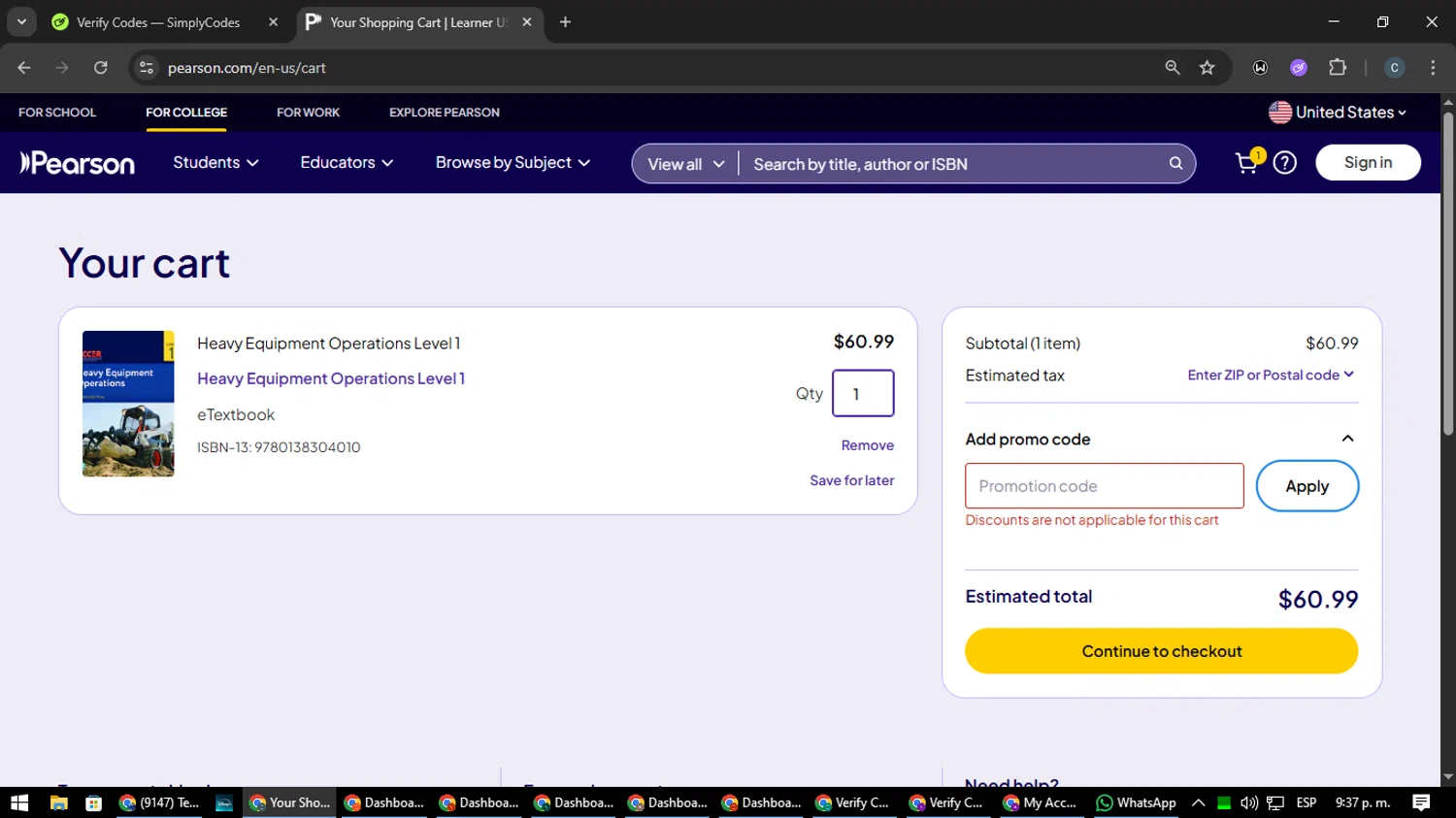Open the browser extensions puzzle icon
1456x818 pixels.
pos(1338,68)
